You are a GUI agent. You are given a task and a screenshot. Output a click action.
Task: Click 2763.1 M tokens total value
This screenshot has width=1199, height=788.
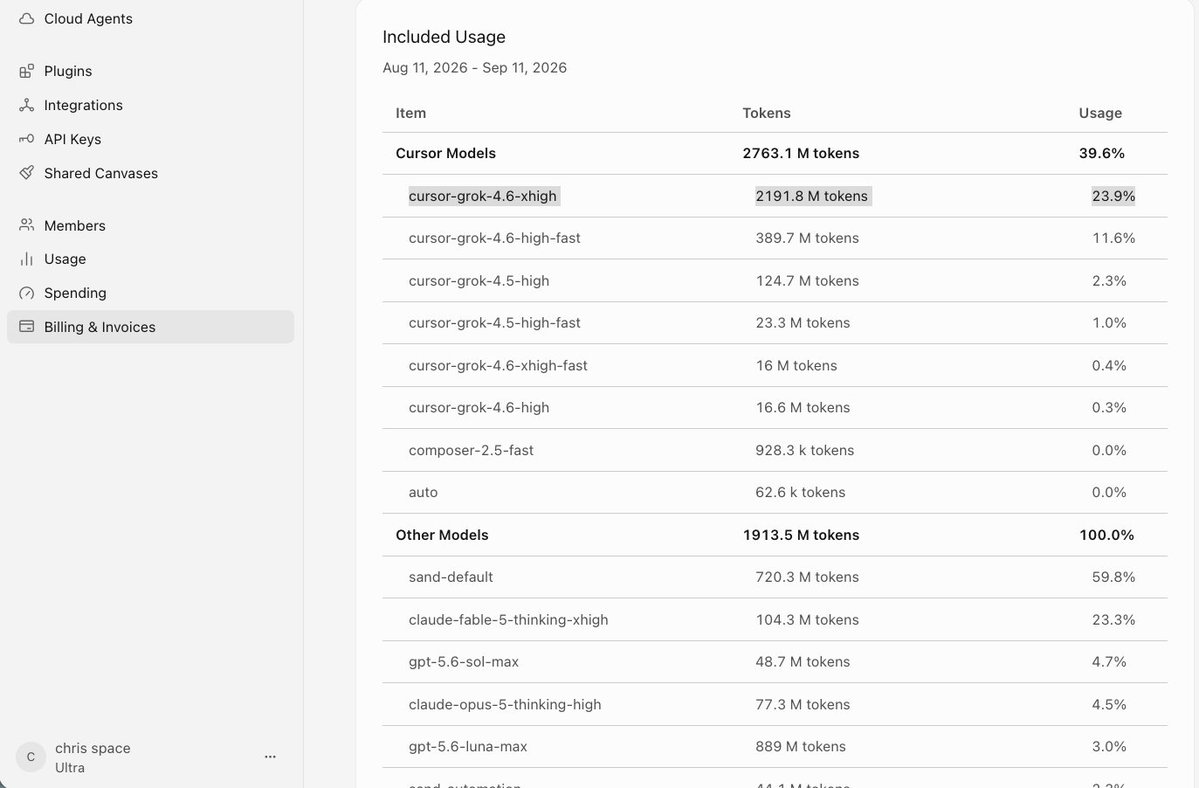click(801, 153)
